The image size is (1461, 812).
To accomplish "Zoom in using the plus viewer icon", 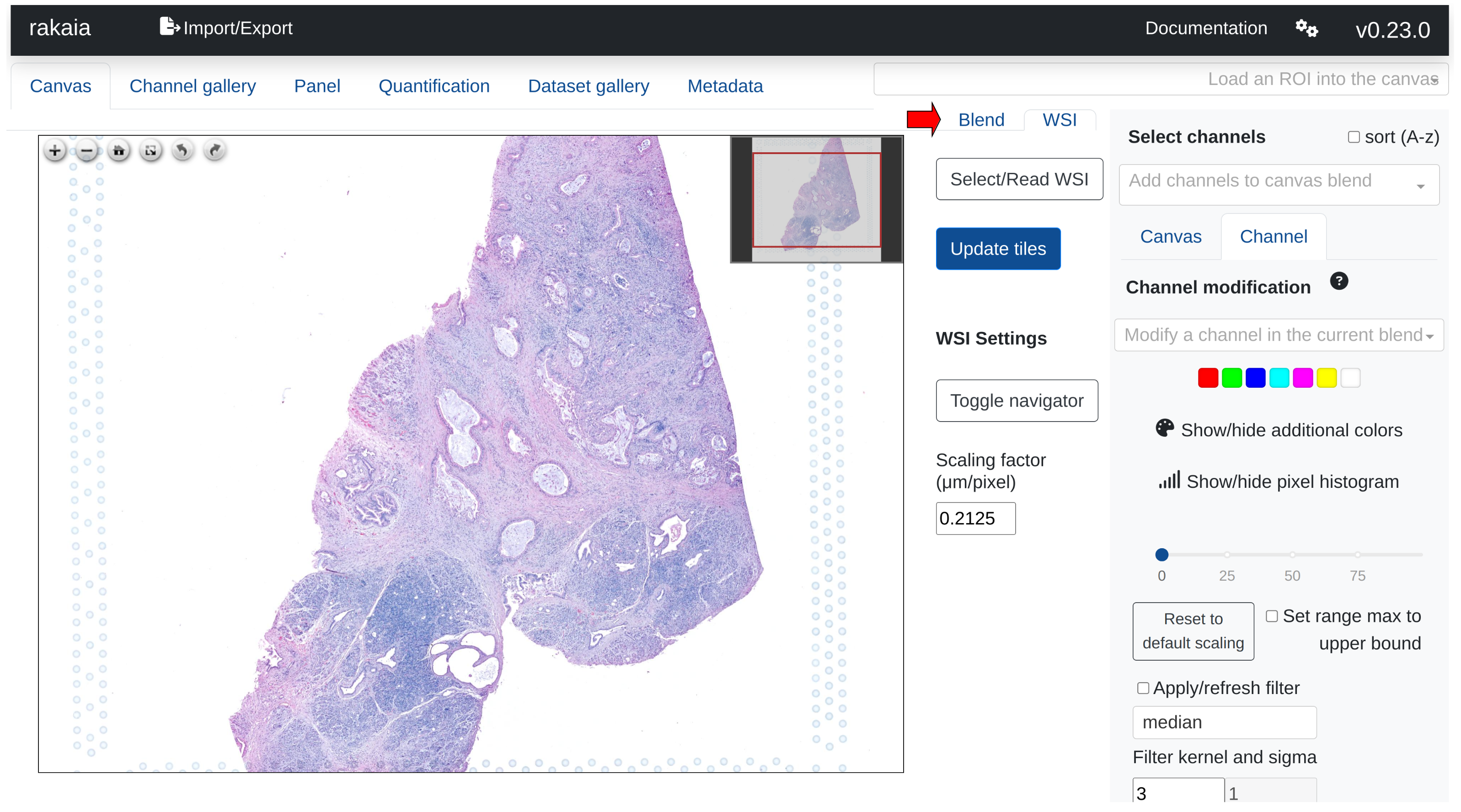I will point(55,151).
